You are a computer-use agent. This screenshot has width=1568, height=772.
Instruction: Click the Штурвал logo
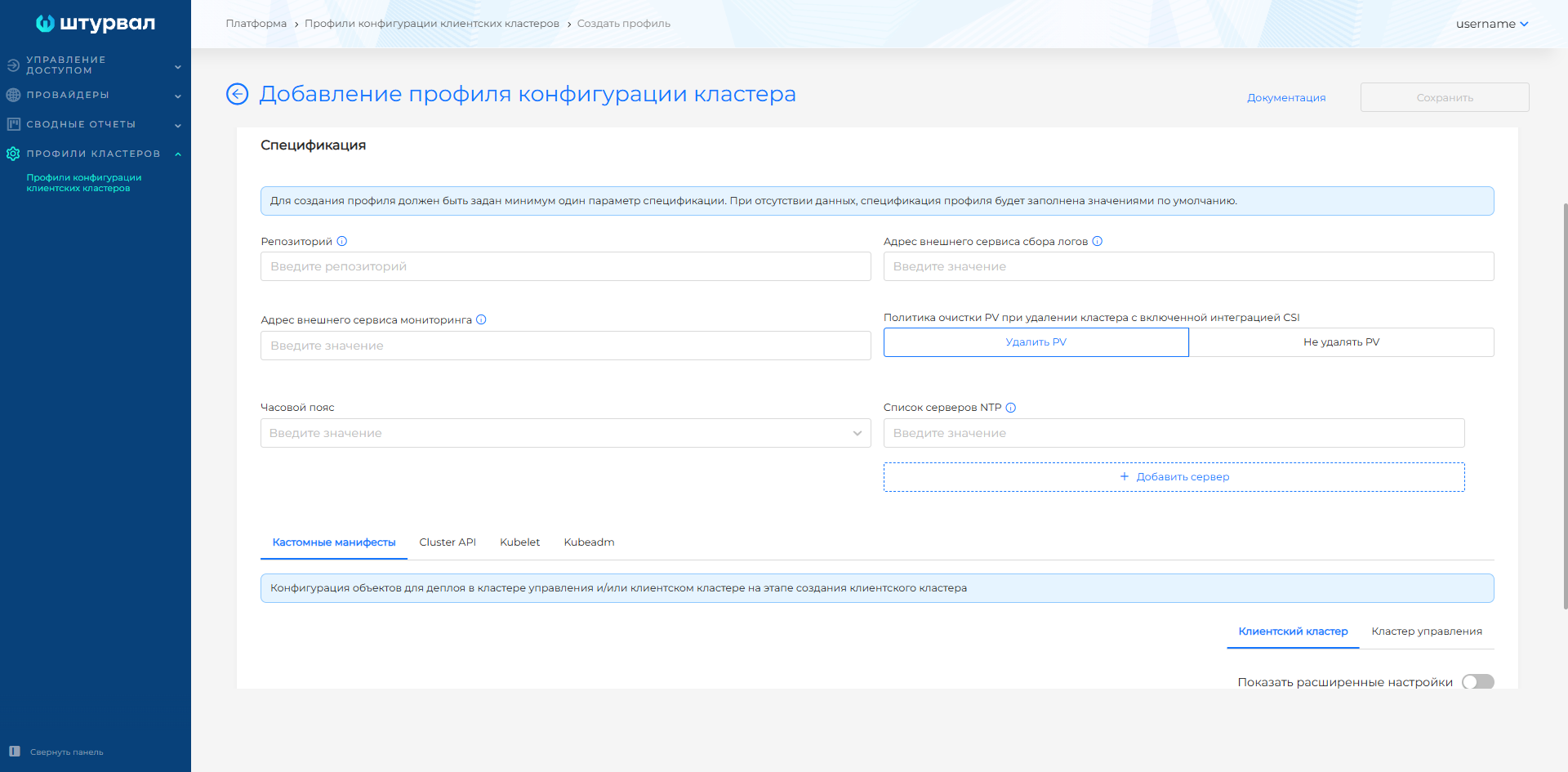click(x=96, y=24)
